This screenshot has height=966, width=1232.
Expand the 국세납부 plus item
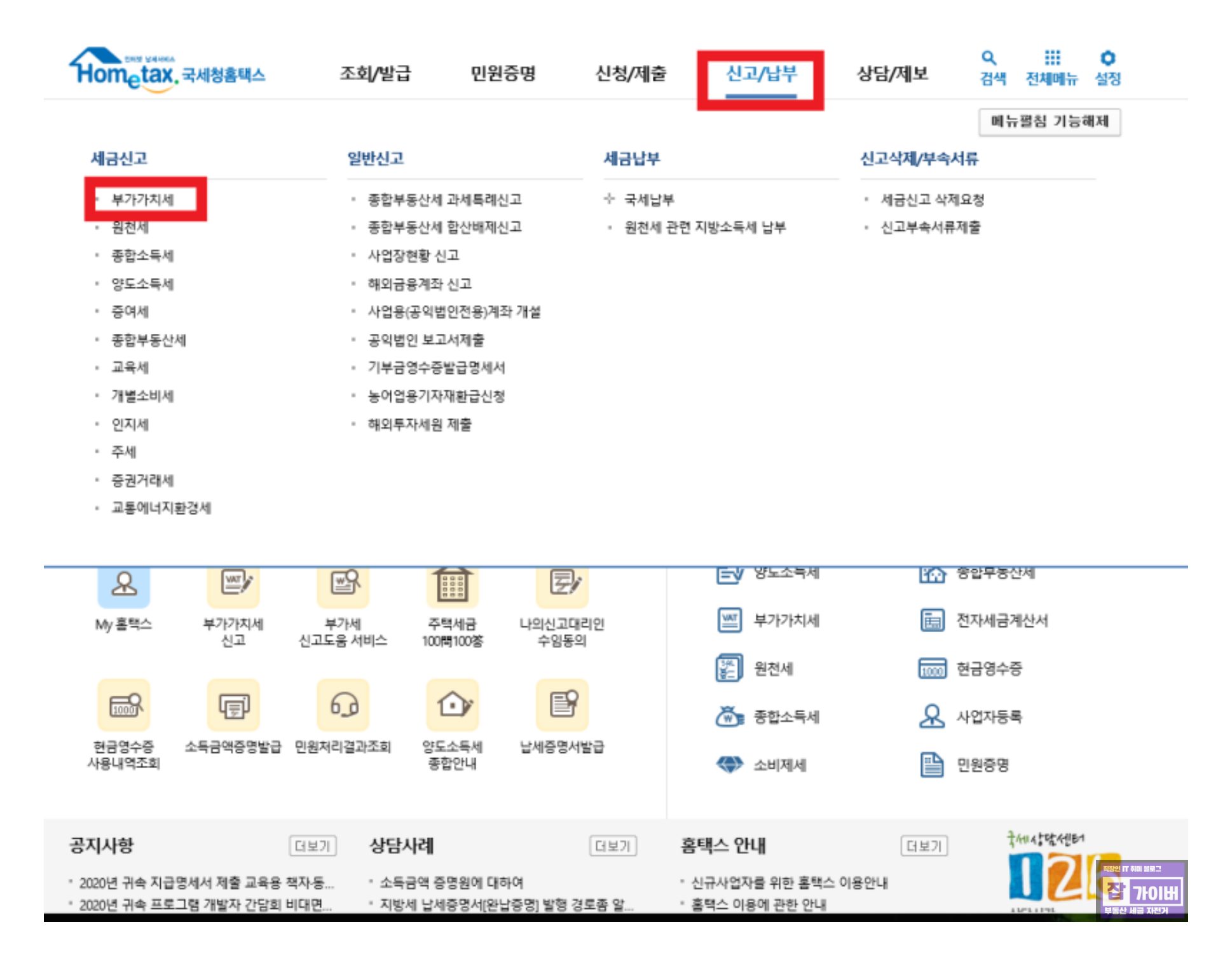(610, 199)
